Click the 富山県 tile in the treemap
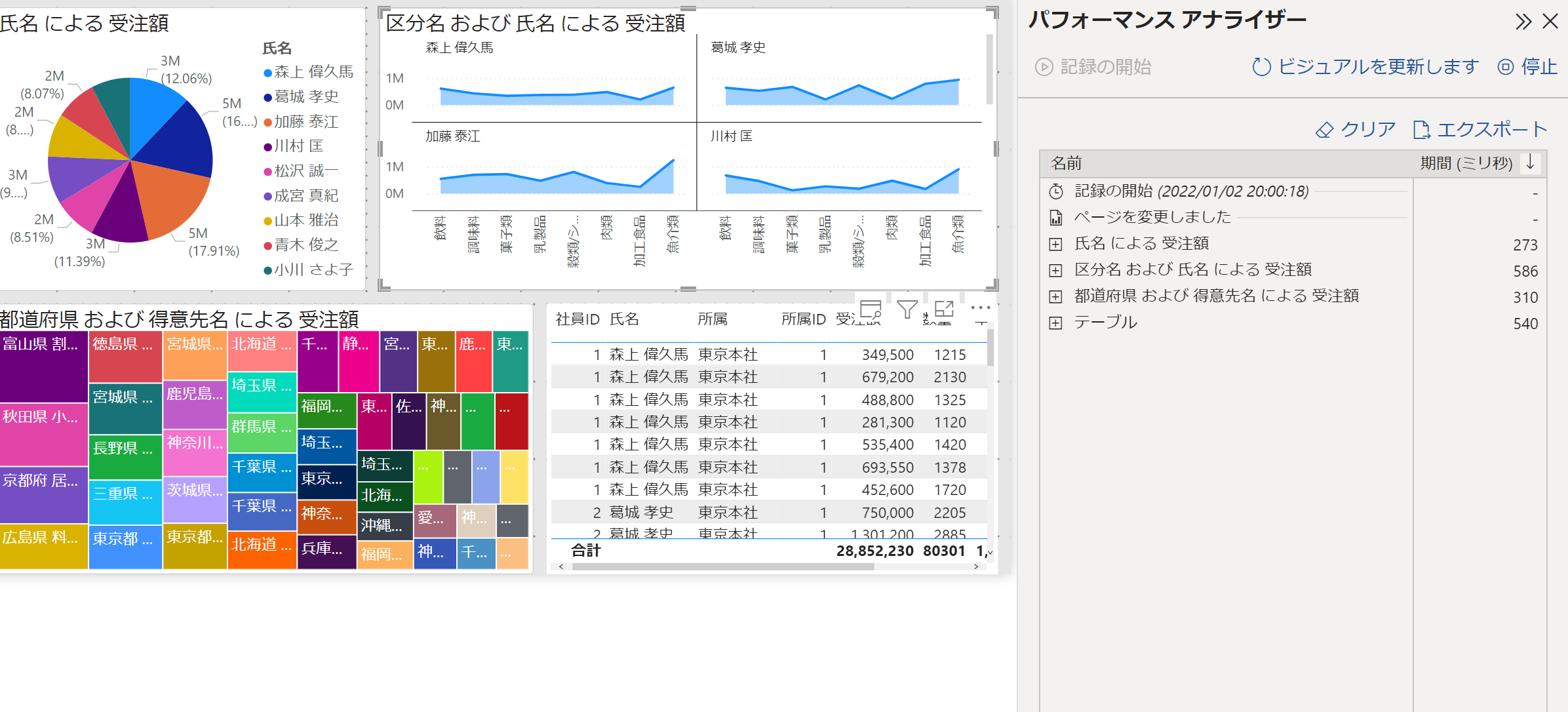The height and width of the screenshot is (712, 1568). [x=43, y=367]
